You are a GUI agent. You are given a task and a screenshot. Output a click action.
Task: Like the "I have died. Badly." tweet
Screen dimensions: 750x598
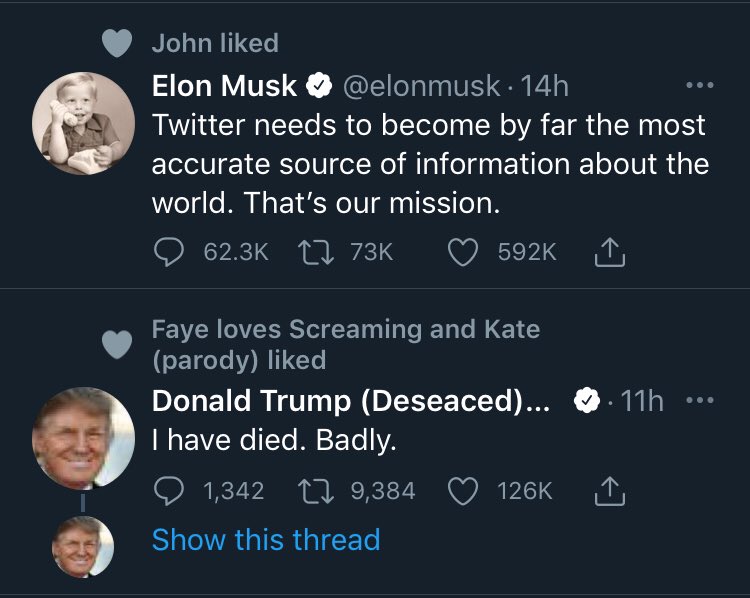click(x=461, y=489)
